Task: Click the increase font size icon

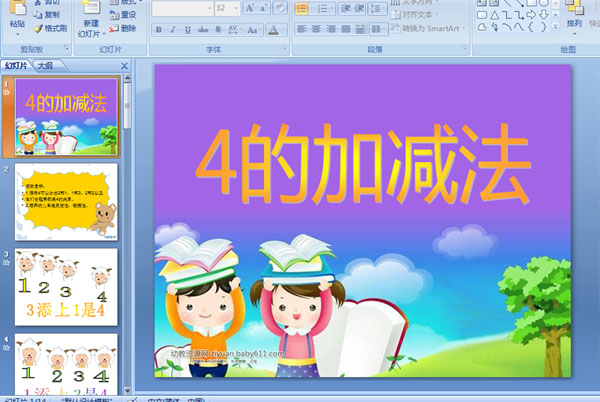Action: pyautogui.click(x=247, y=8)
